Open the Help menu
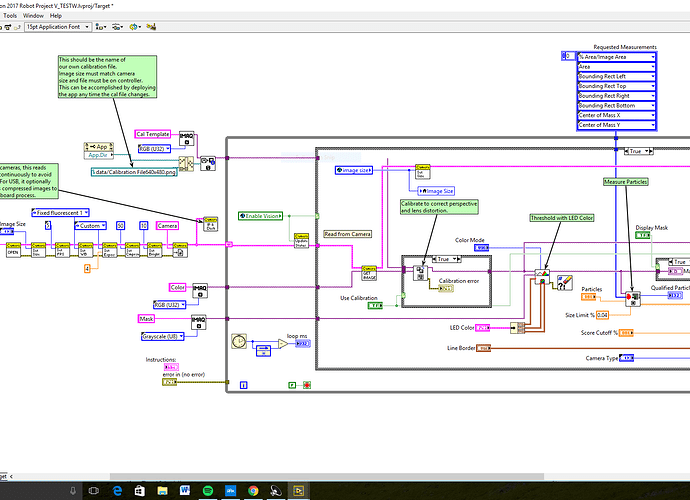Viewport: 690px width, 500px height. [x=56, y=15]
